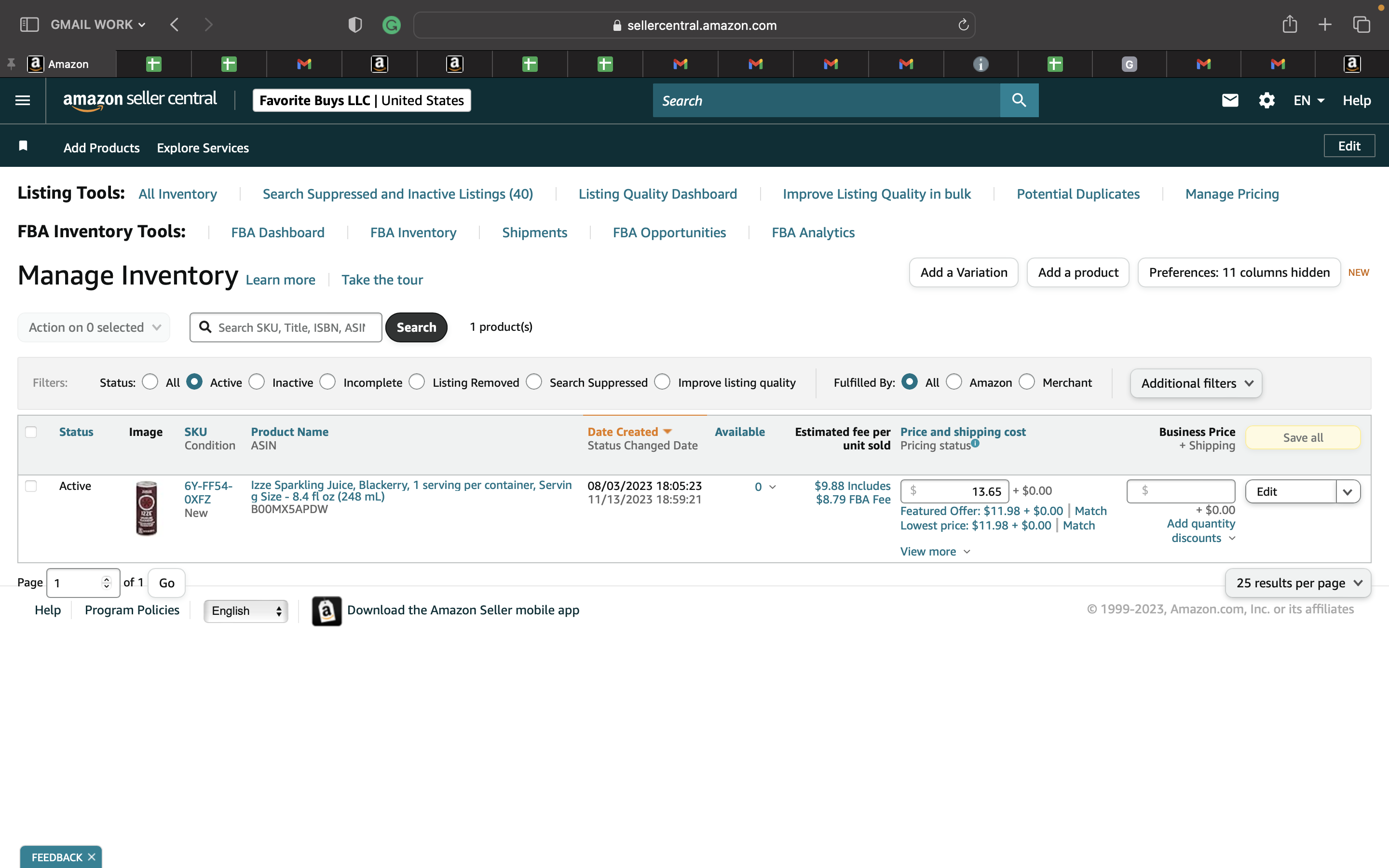Open the privacy shield report icon
1389x868 pixels.
point(355,25)
